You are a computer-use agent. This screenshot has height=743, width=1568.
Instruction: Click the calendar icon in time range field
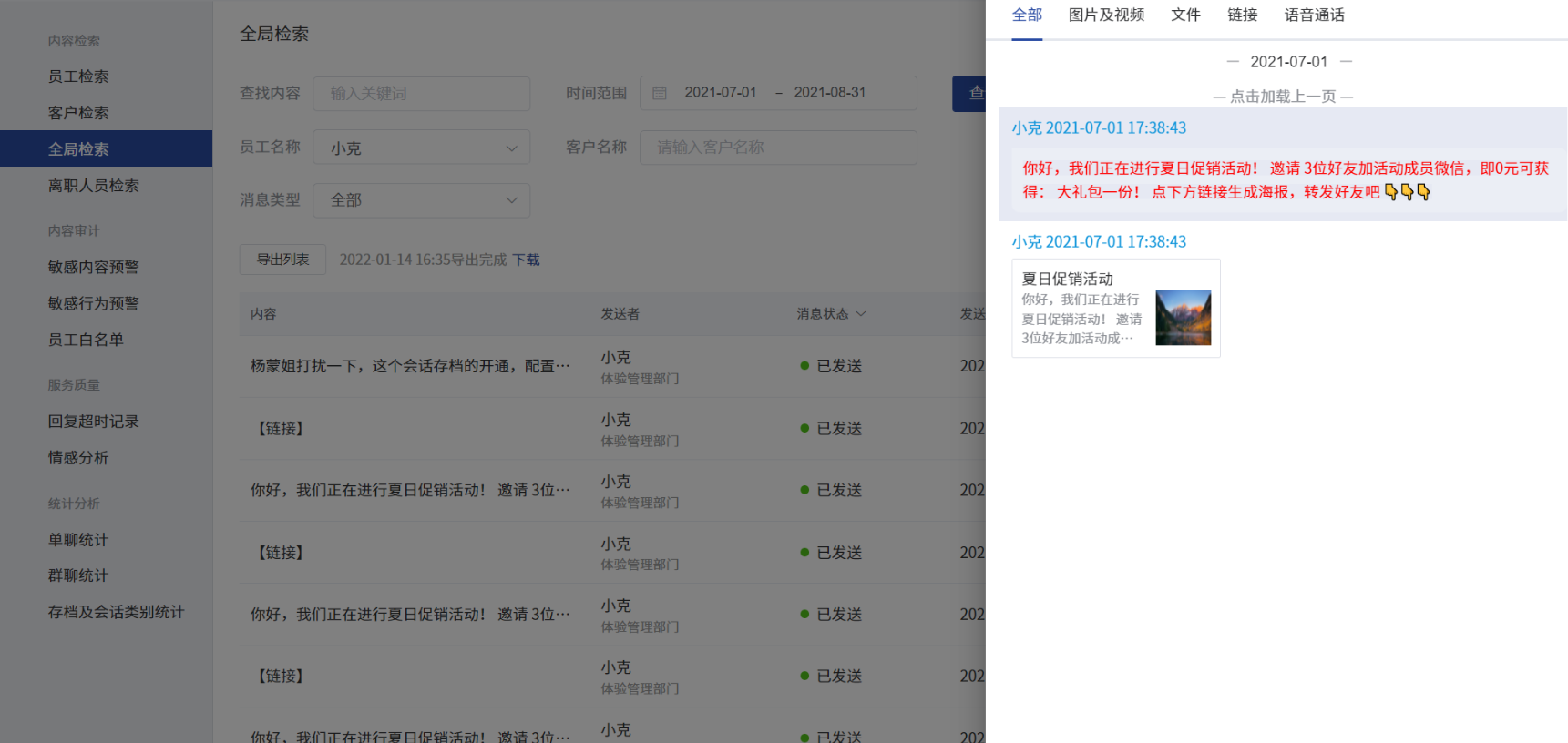(x=660, y=93)
